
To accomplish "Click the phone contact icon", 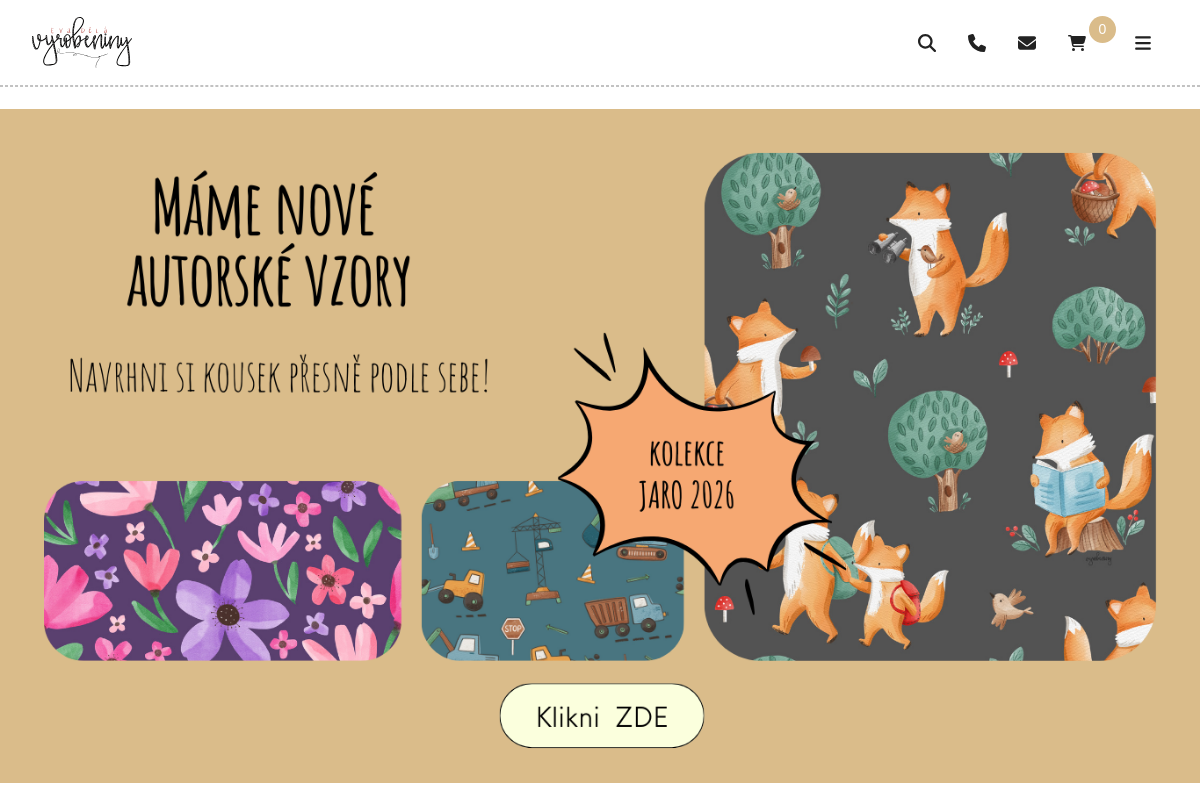I will [x=977, y=43].
